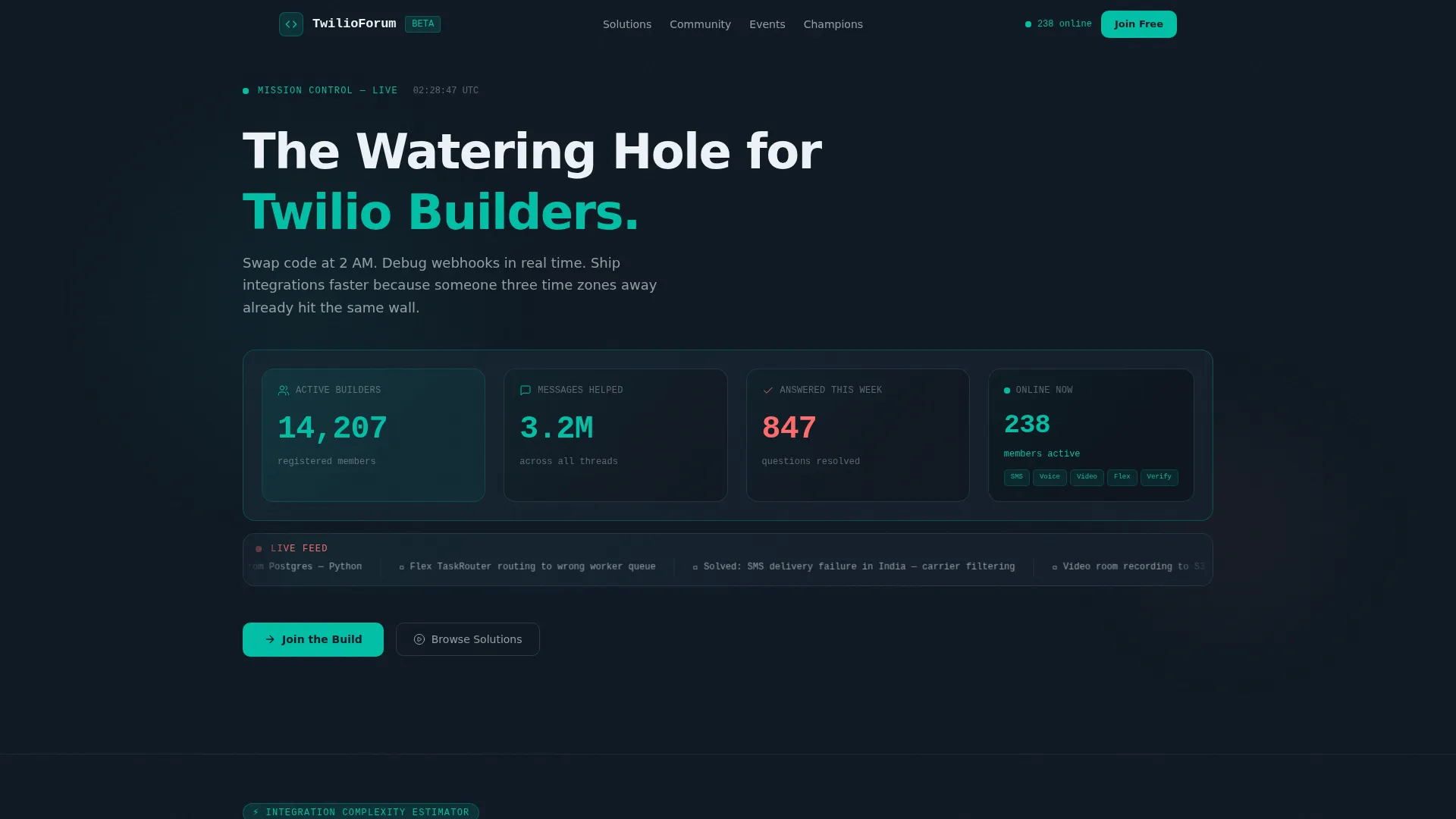Click the members active caption
This screenshot has width=1456, height=819.
pos(1042,453)
